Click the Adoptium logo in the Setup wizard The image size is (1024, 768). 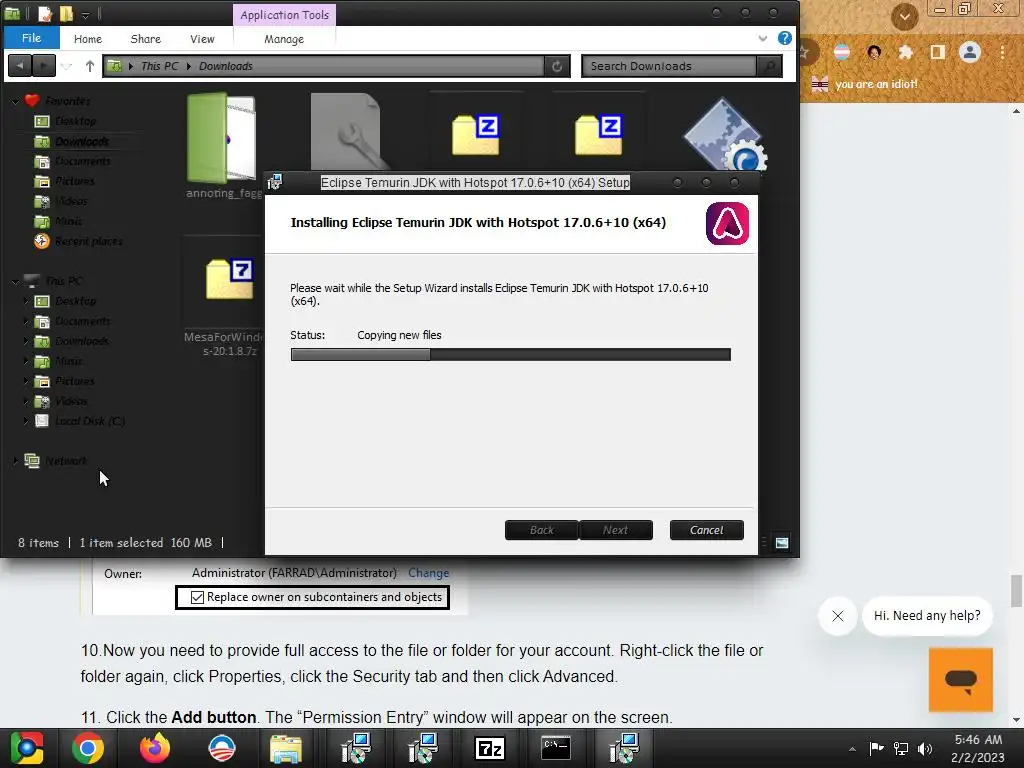[x=728, y=223]
